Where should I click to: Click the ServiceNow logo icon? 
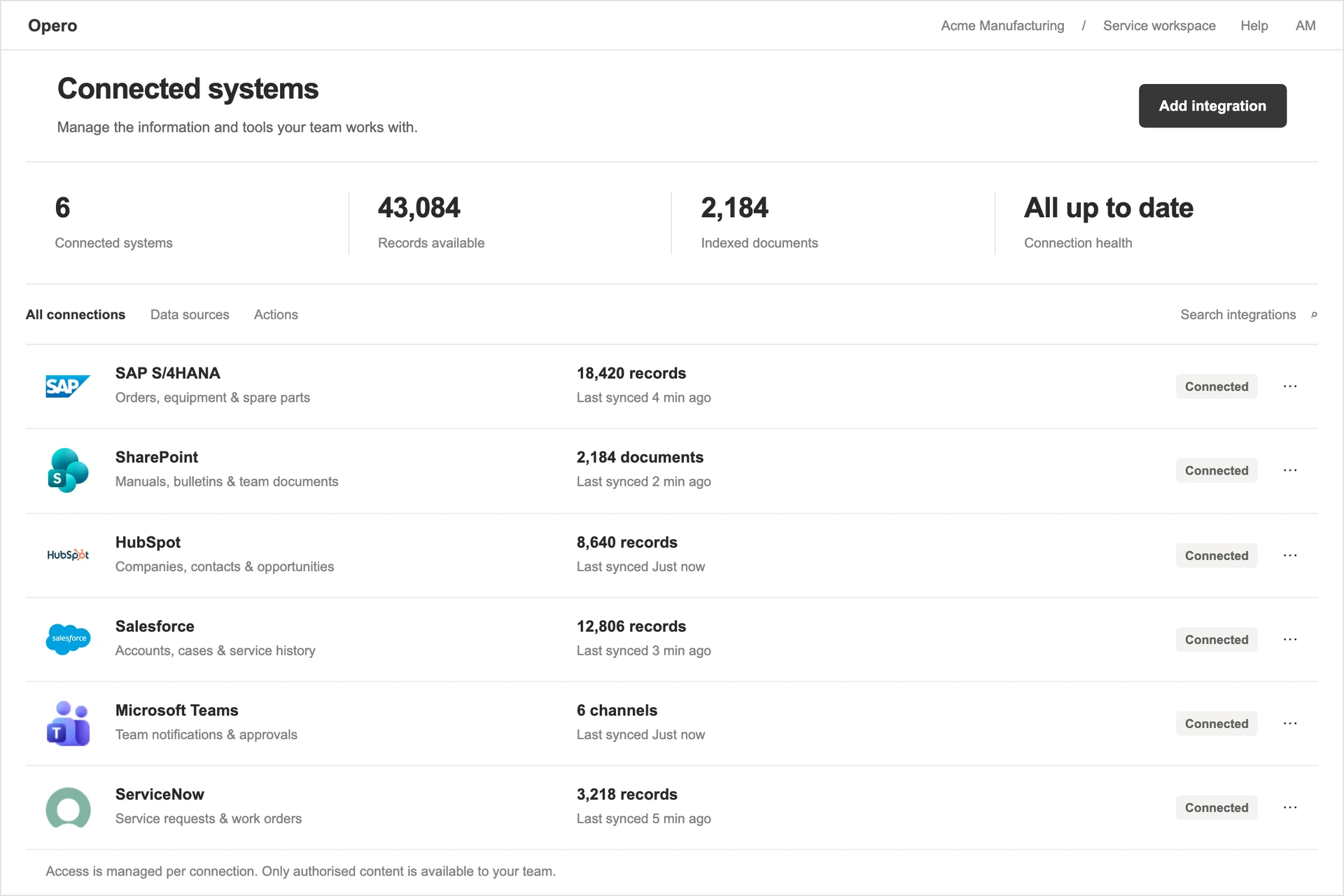[x=68, y=807]
